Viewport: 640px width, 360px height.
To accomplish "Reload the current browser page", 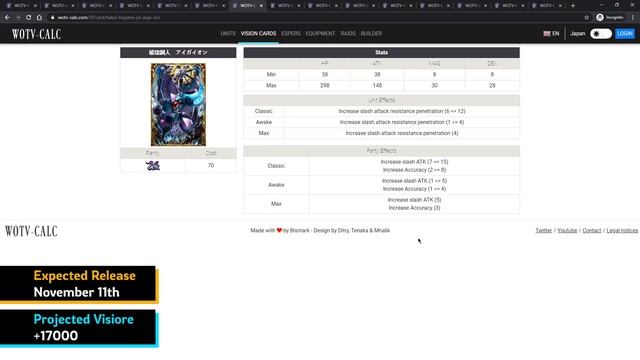I will [28, 18].
